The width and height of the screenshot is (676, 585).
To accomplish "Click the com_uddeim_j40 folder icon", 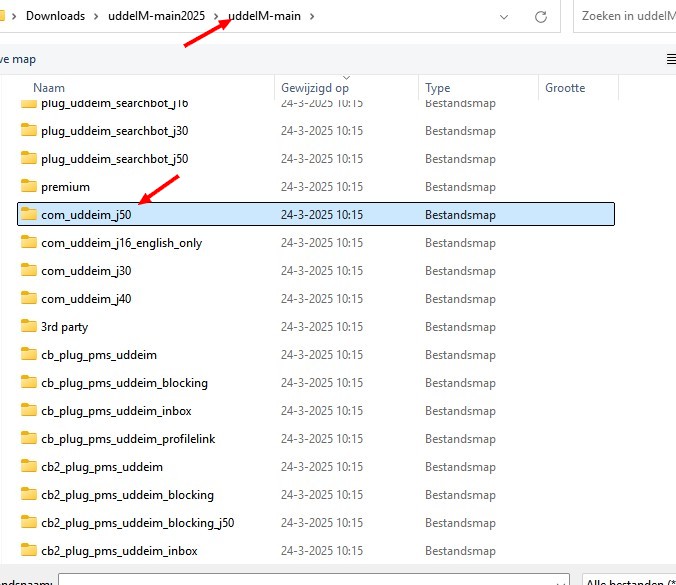I will coord(29,299).
